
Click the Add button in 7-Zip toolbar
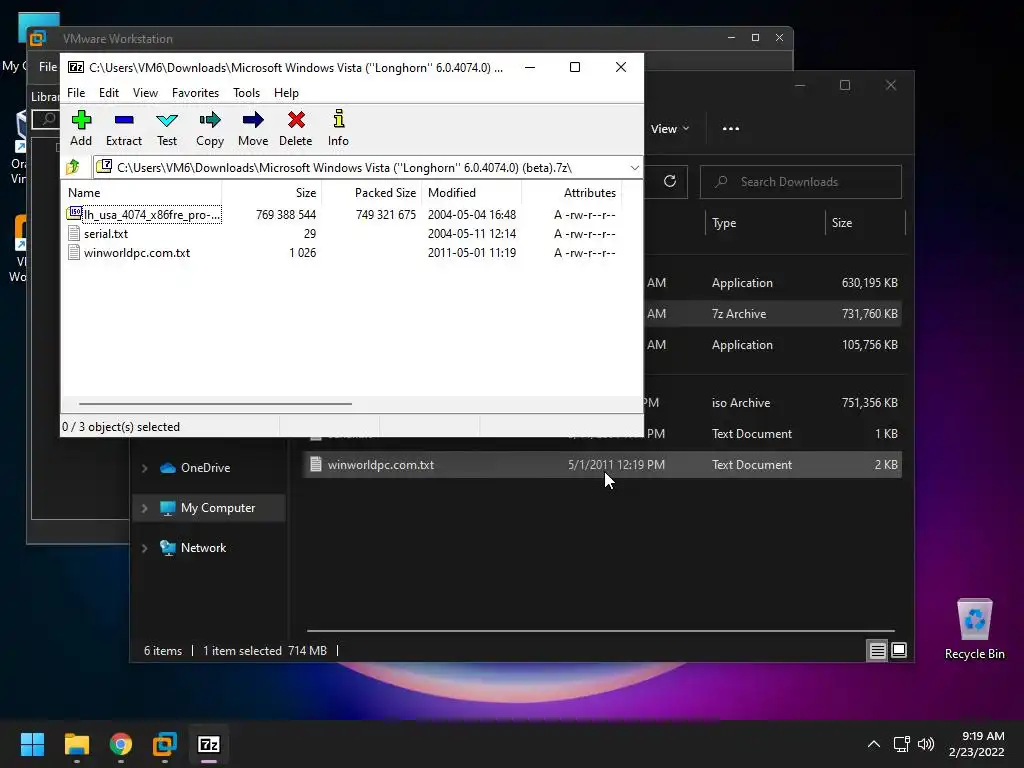pyautogui.click(x=81, y=128)
